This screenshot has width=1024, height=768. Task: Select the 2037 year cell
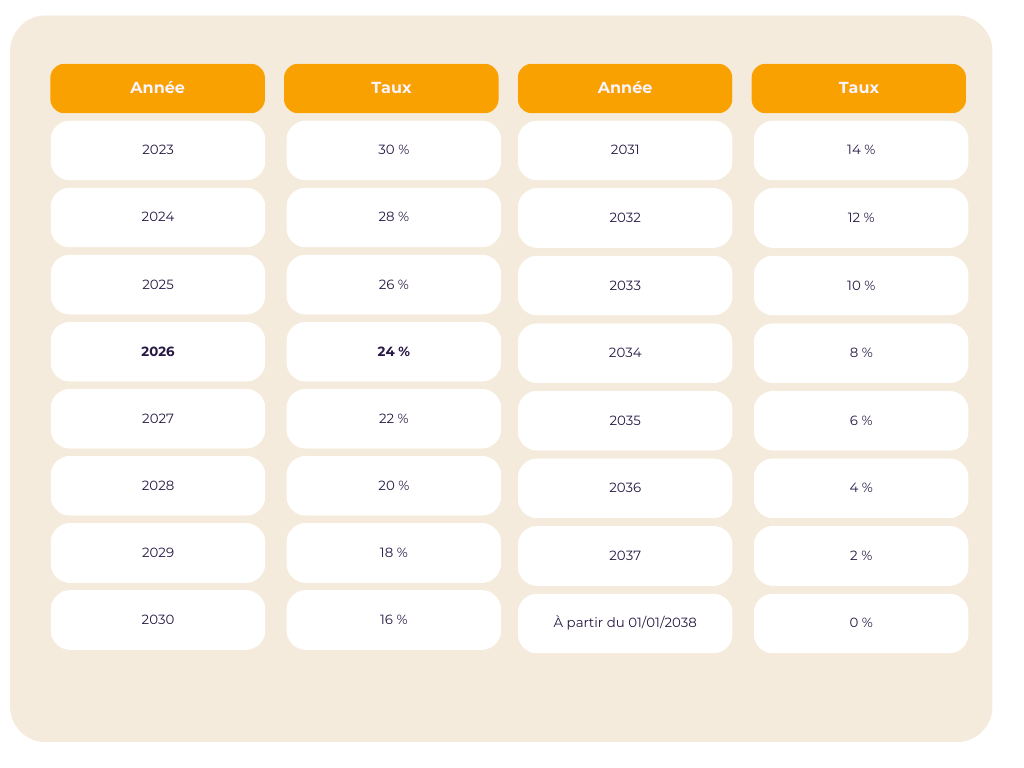tap(625, 556)
